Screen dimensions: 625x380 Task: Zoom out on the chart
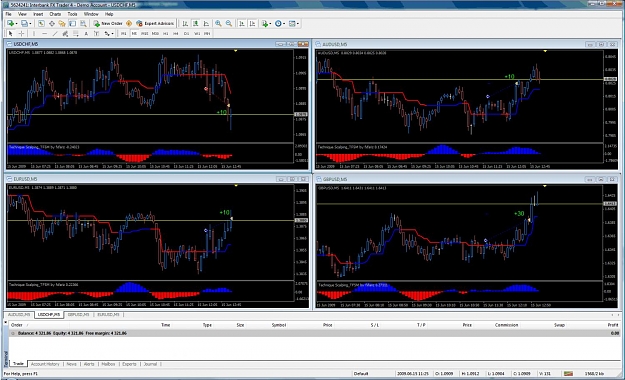(x=229, y=24)
